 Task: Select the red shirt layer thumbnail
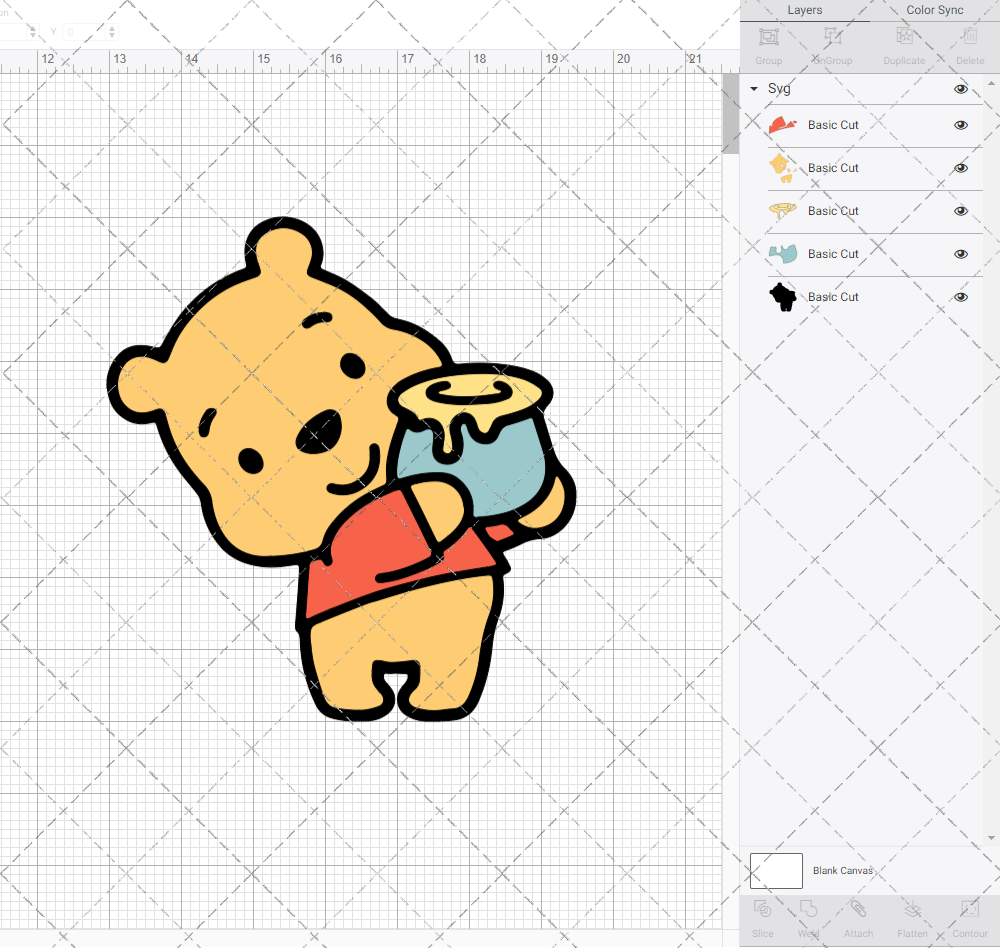[x=783, y=125]
